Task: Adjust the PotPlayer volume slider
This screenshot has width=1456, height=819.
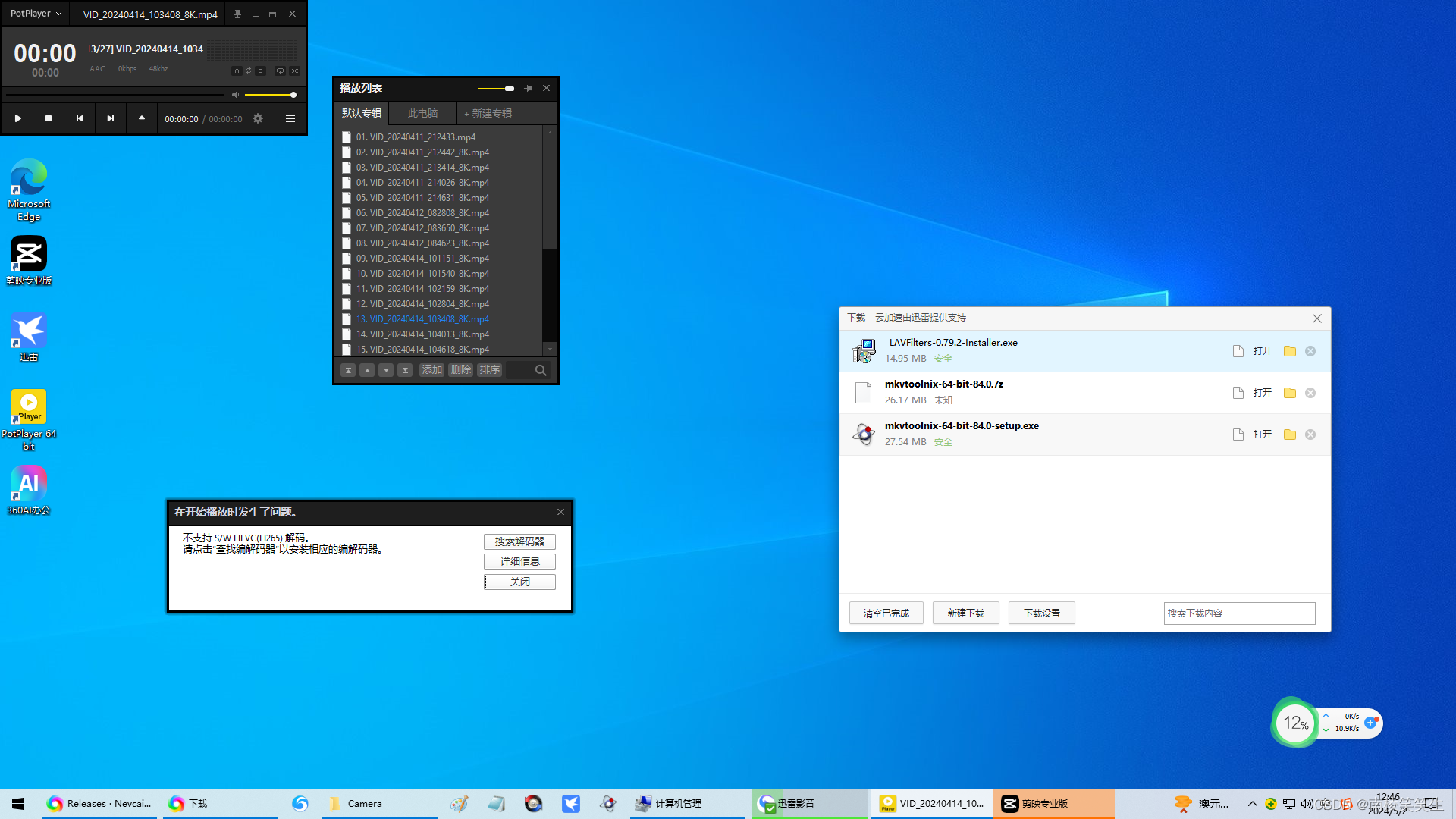Action: pyautogui.click(x=269, y=95)
